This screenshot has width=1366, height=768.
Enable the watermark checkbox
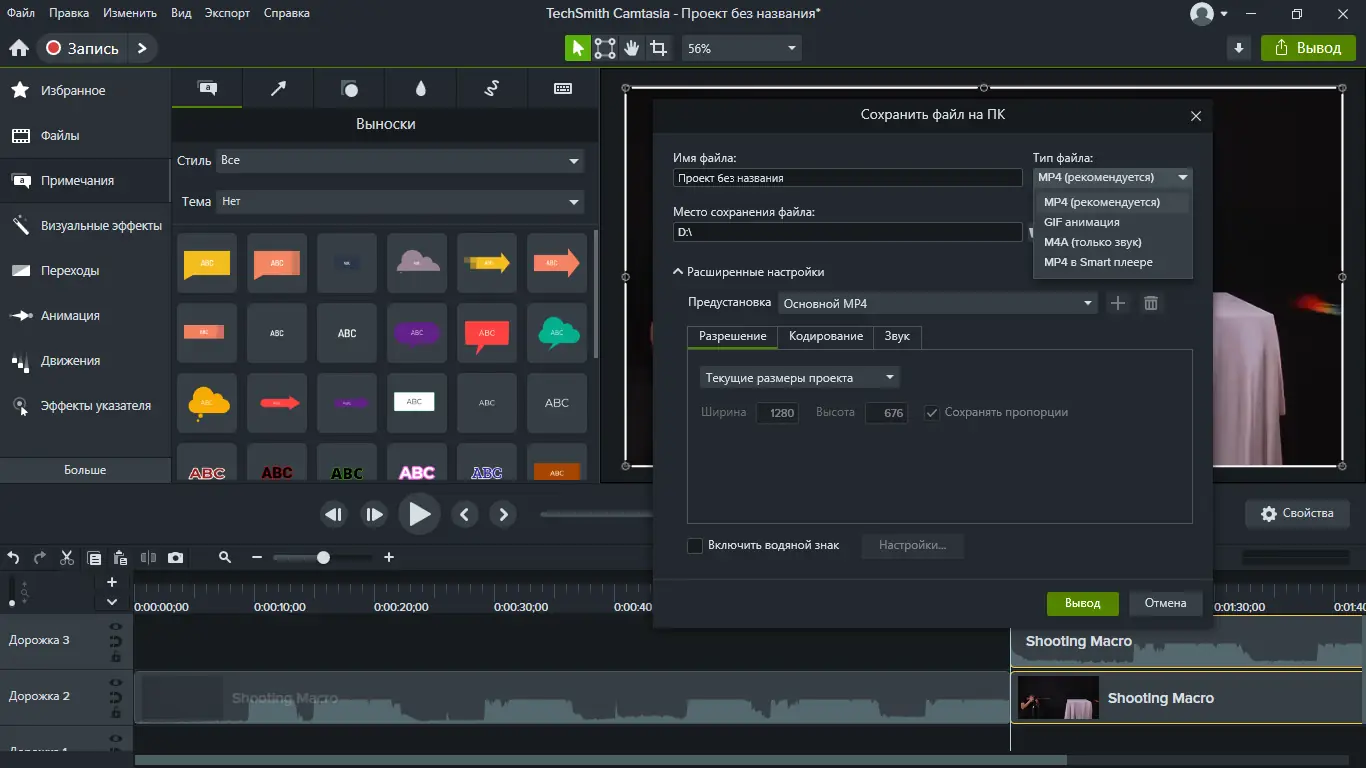pyautogui.click(x=695, y=546)
